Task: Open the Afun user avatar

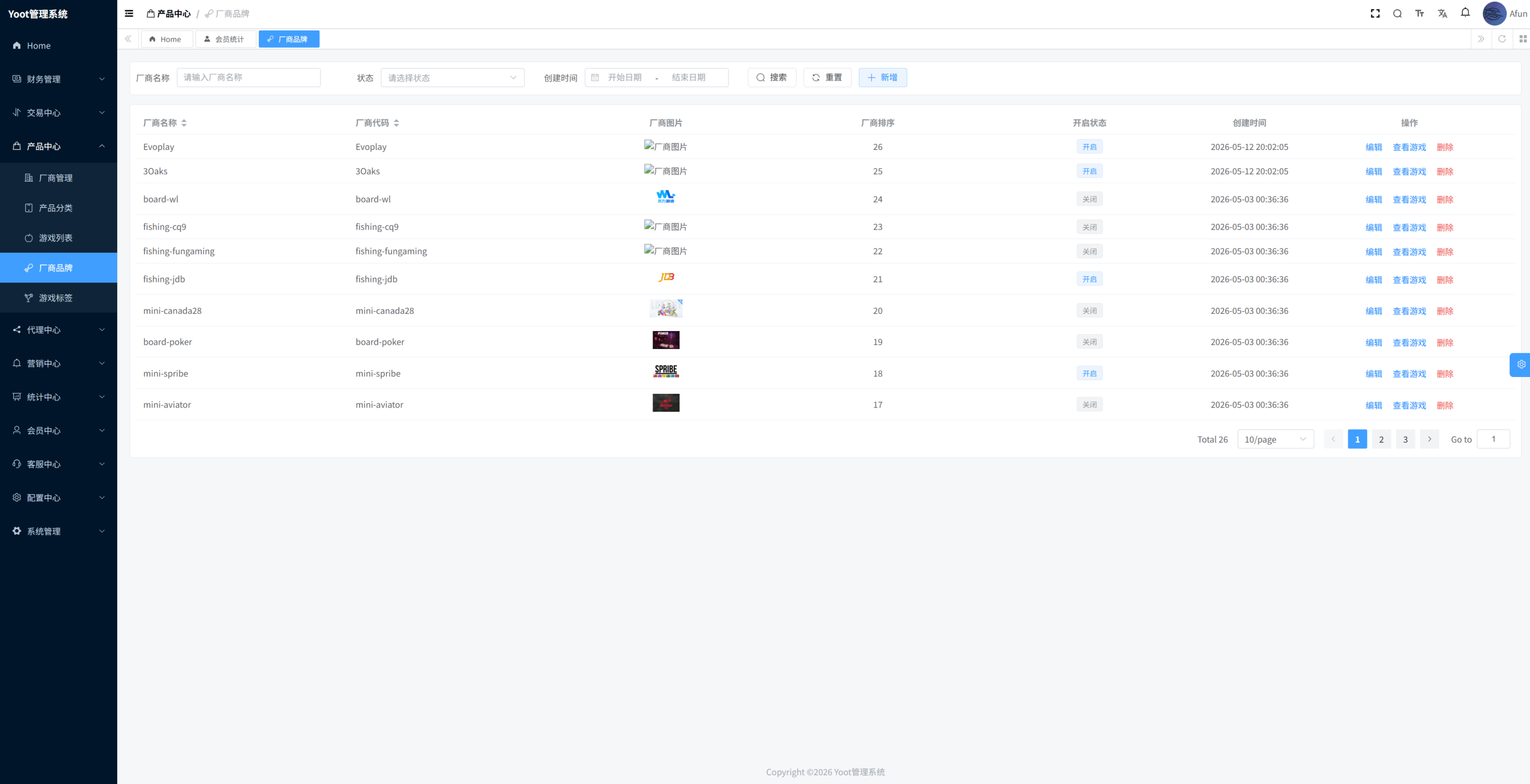Action: (x=1494, y=13)
